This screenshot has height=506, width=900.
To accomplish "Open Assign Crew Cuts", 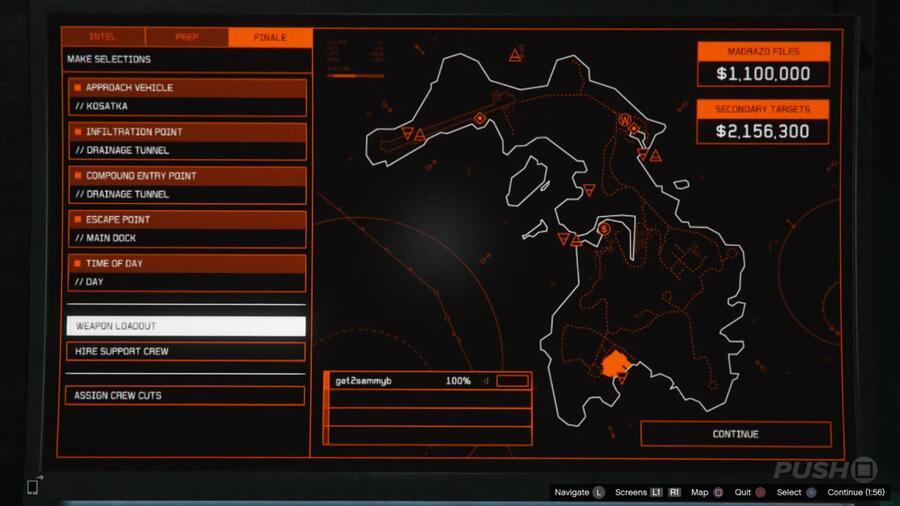I will (185, 395).
